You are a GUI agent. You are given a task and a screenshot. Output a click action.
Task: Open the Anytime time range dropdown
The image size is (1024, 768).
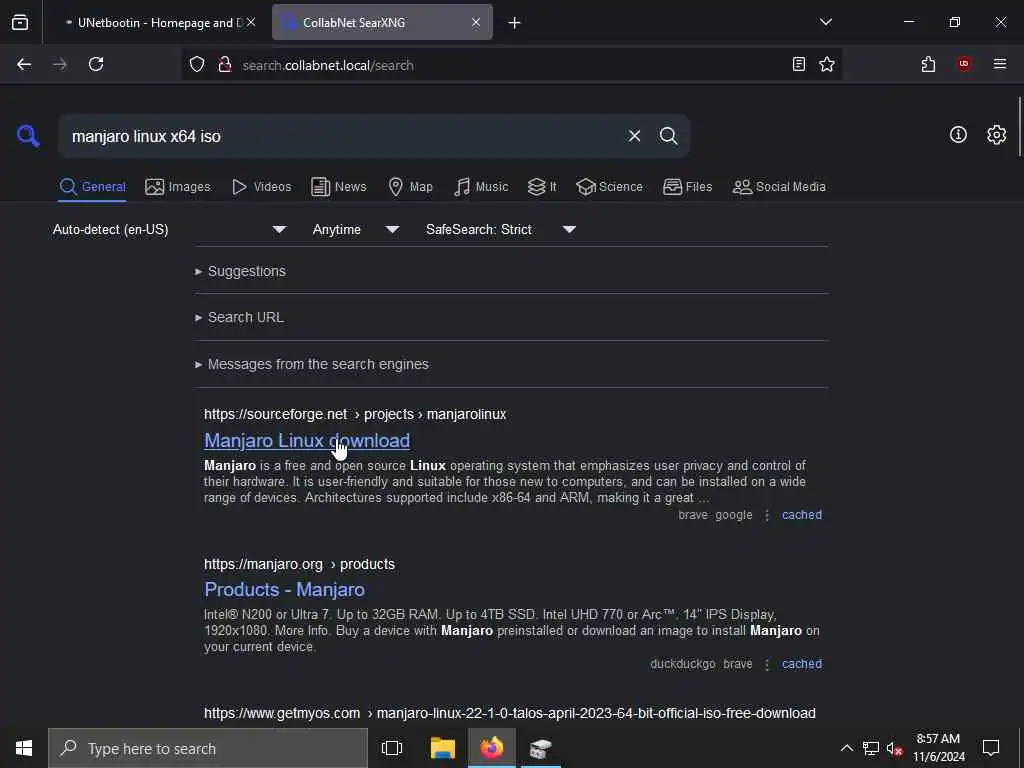tap(356, 229)
